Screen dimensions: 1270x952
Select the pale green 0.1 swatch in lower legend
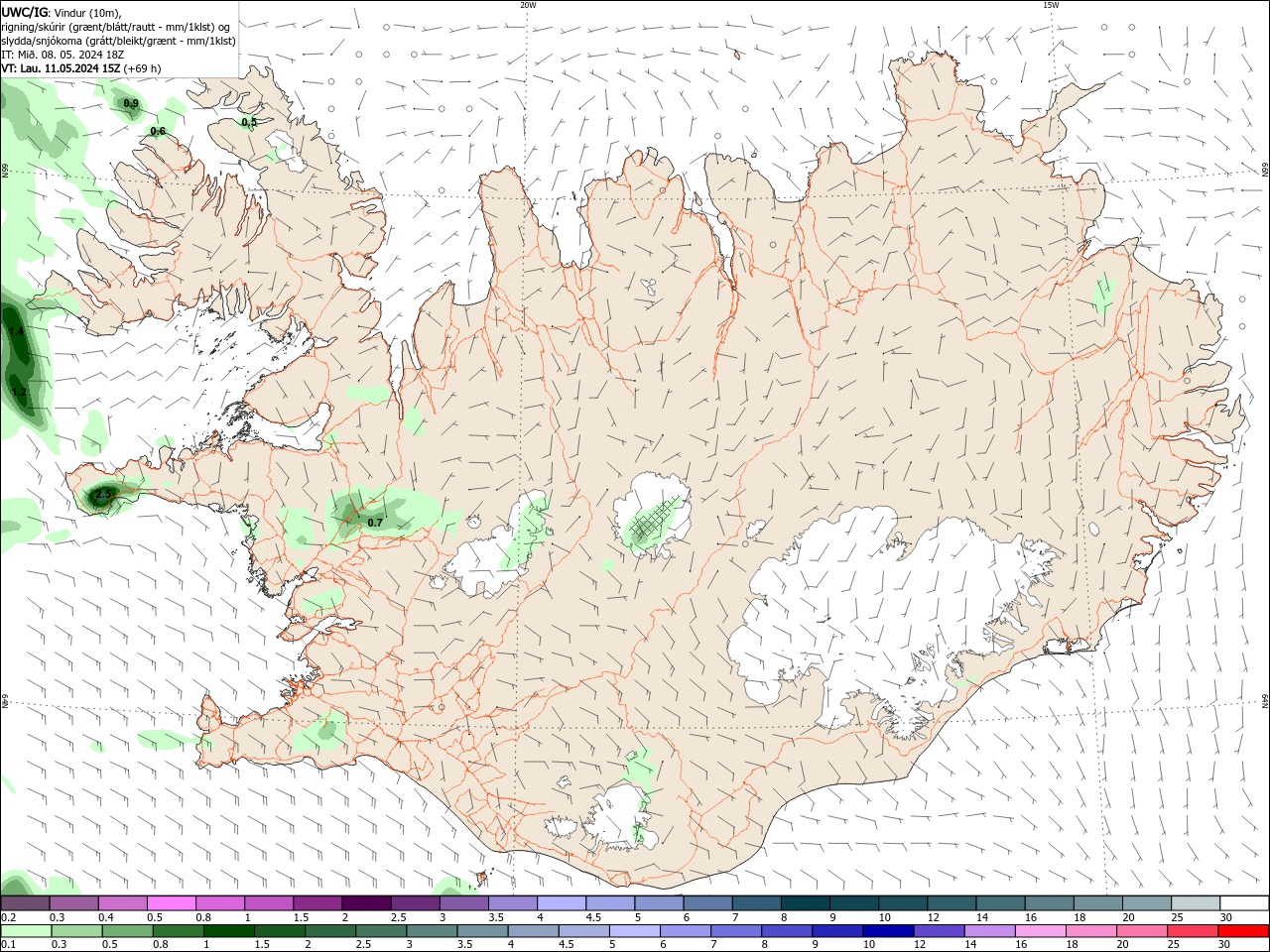(x=26, y=931)
